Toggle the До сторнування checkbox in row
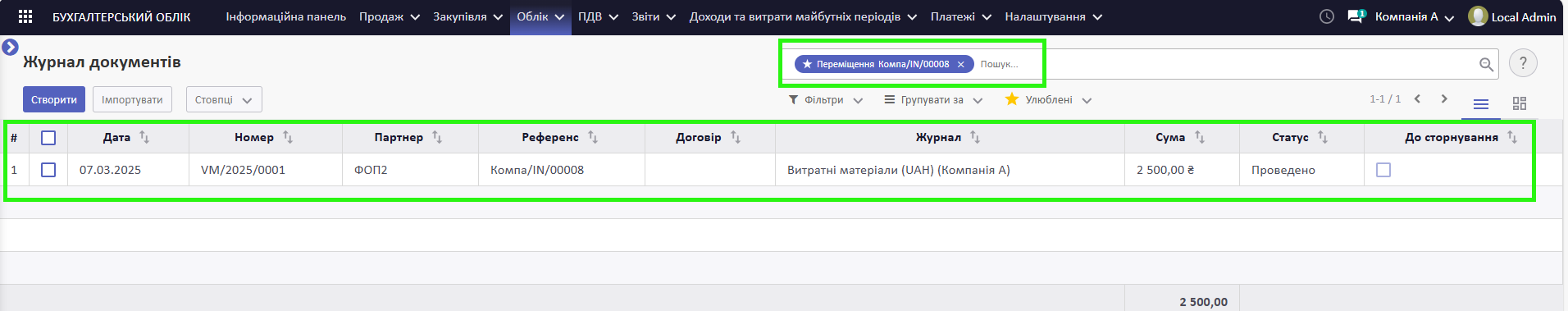Screen dimensions: 1568x311 click(x=1383, y=170)
